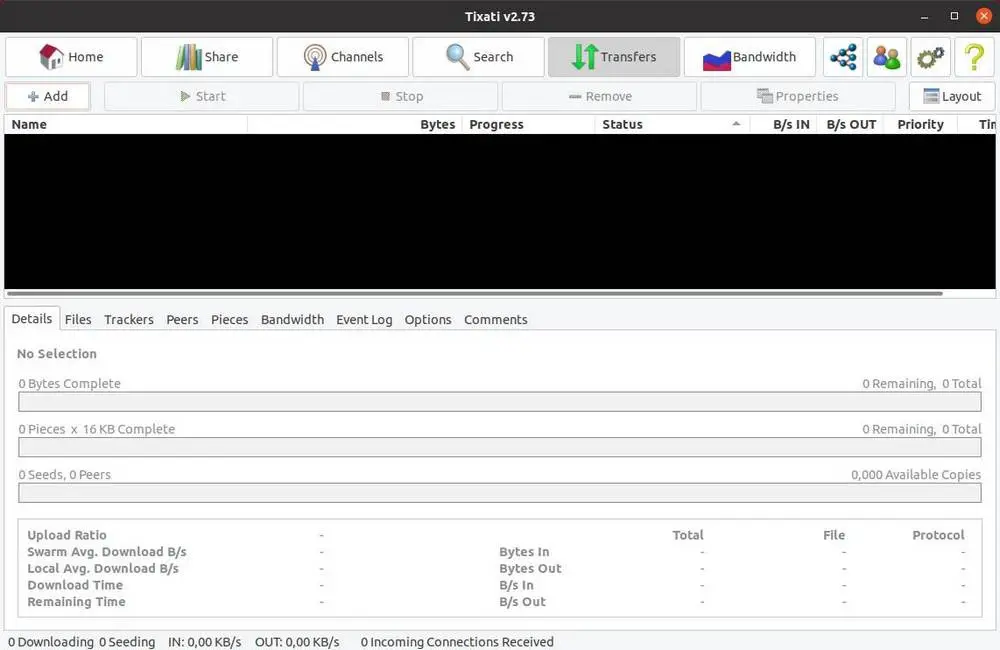Open the lower Bandwidth tab

292,320
